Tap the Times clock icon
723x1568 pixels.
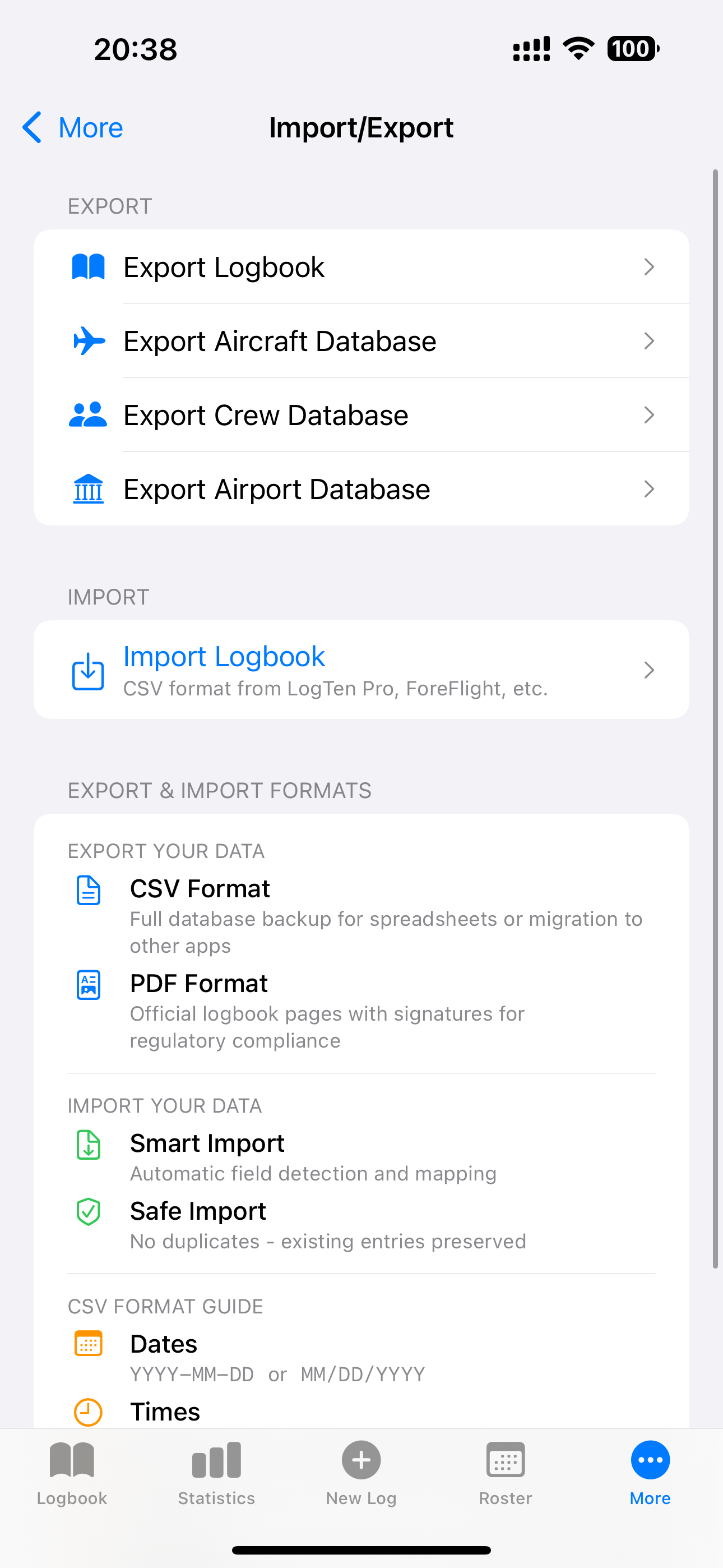point(87,1411)
